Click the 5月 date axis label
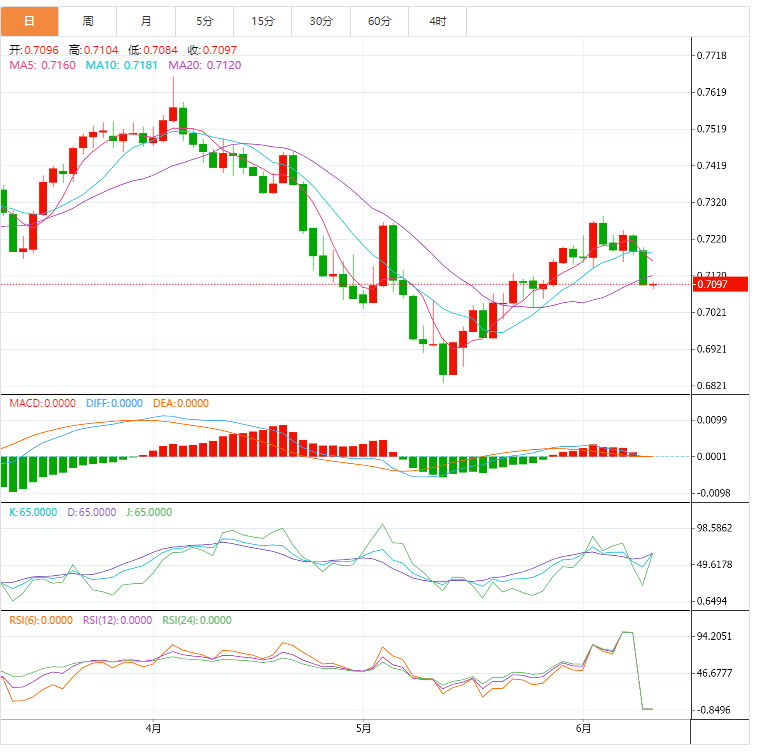This screenshot has height=752, width=758. coord(363,728)
